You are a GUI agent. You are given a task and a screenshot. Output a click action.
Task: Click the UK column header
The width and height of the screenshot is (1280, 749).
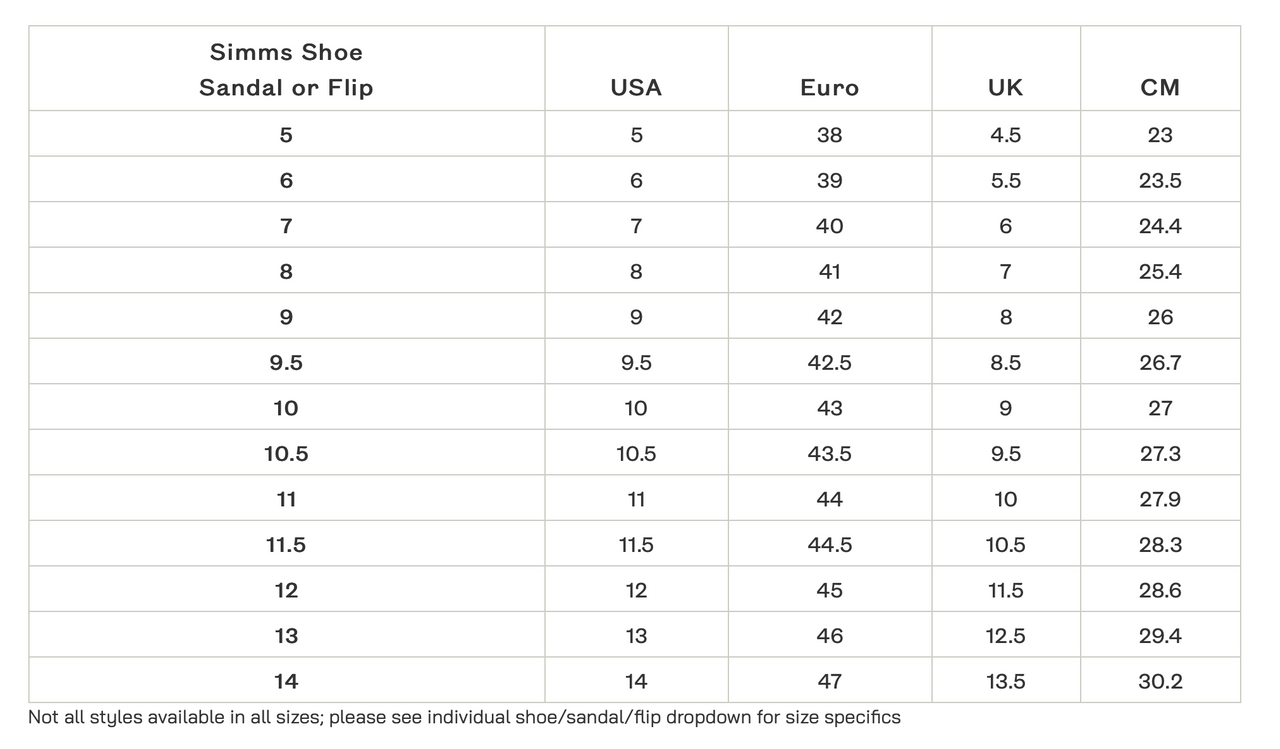coord(1005,88)
